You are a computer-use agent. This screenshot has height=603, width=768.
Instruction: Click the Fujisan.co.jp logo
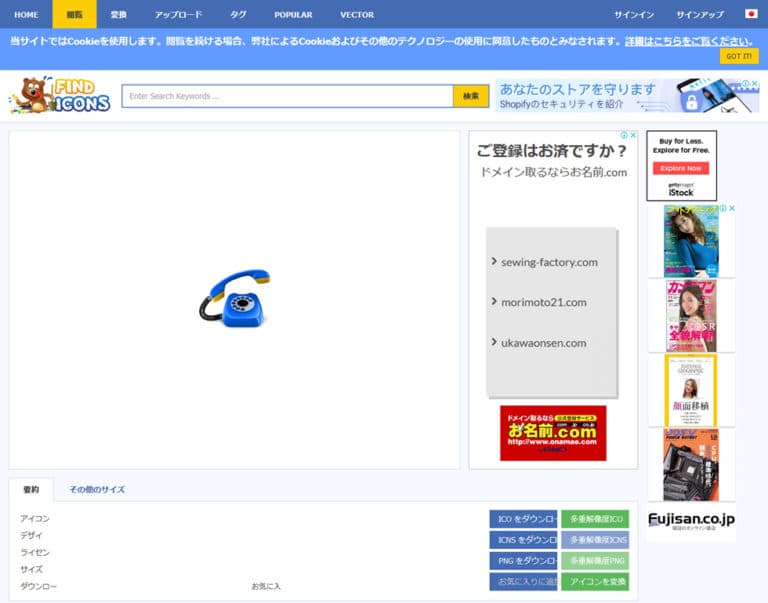(x=691, y=521)
